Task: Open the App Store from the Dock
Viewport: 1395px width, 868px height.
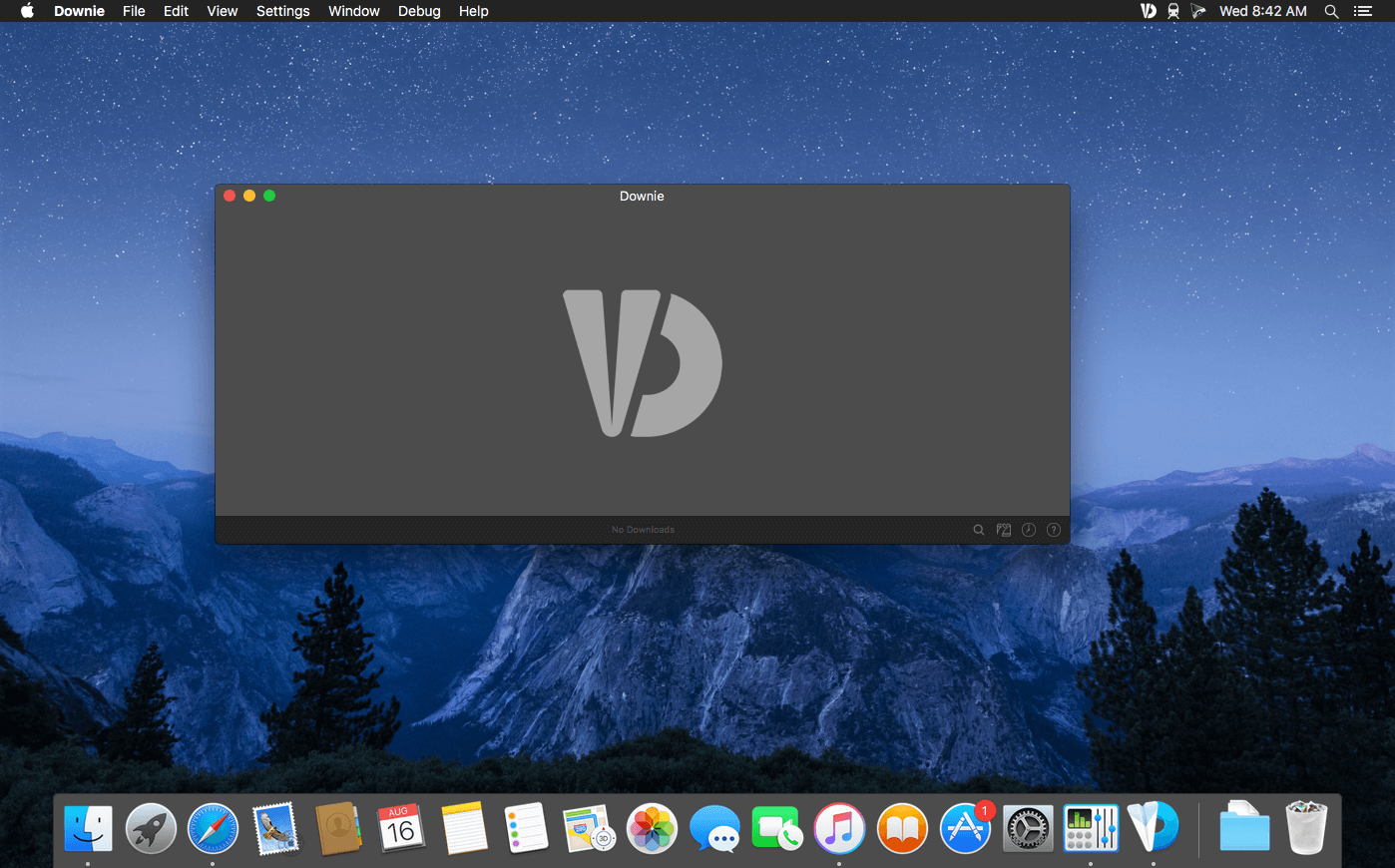Action: click(x=965, y=828)
